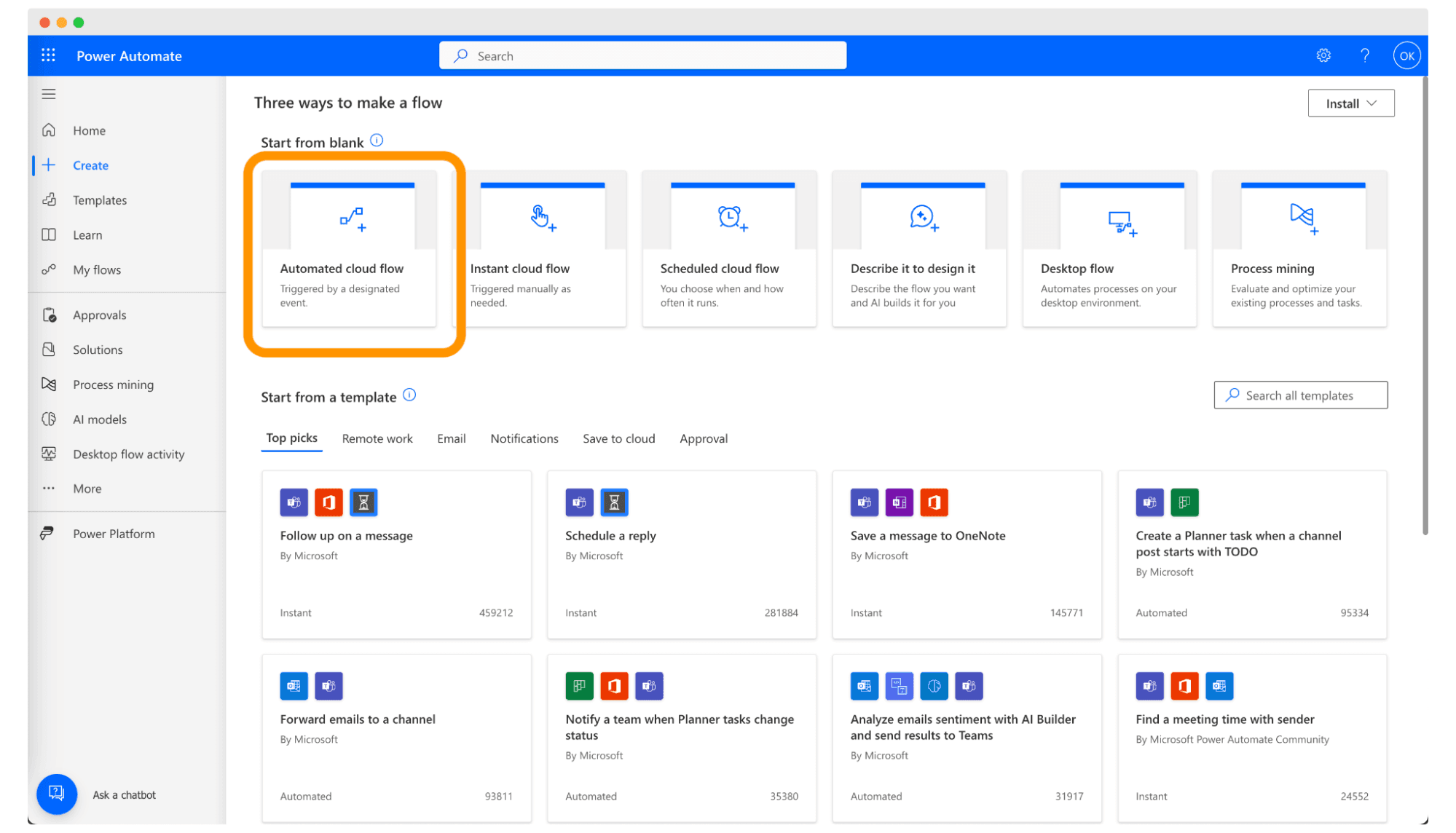This screenshot has height=833, width=1456.
Task: Select the Instant cloud flow card title
Action: [x=519, y=268]
